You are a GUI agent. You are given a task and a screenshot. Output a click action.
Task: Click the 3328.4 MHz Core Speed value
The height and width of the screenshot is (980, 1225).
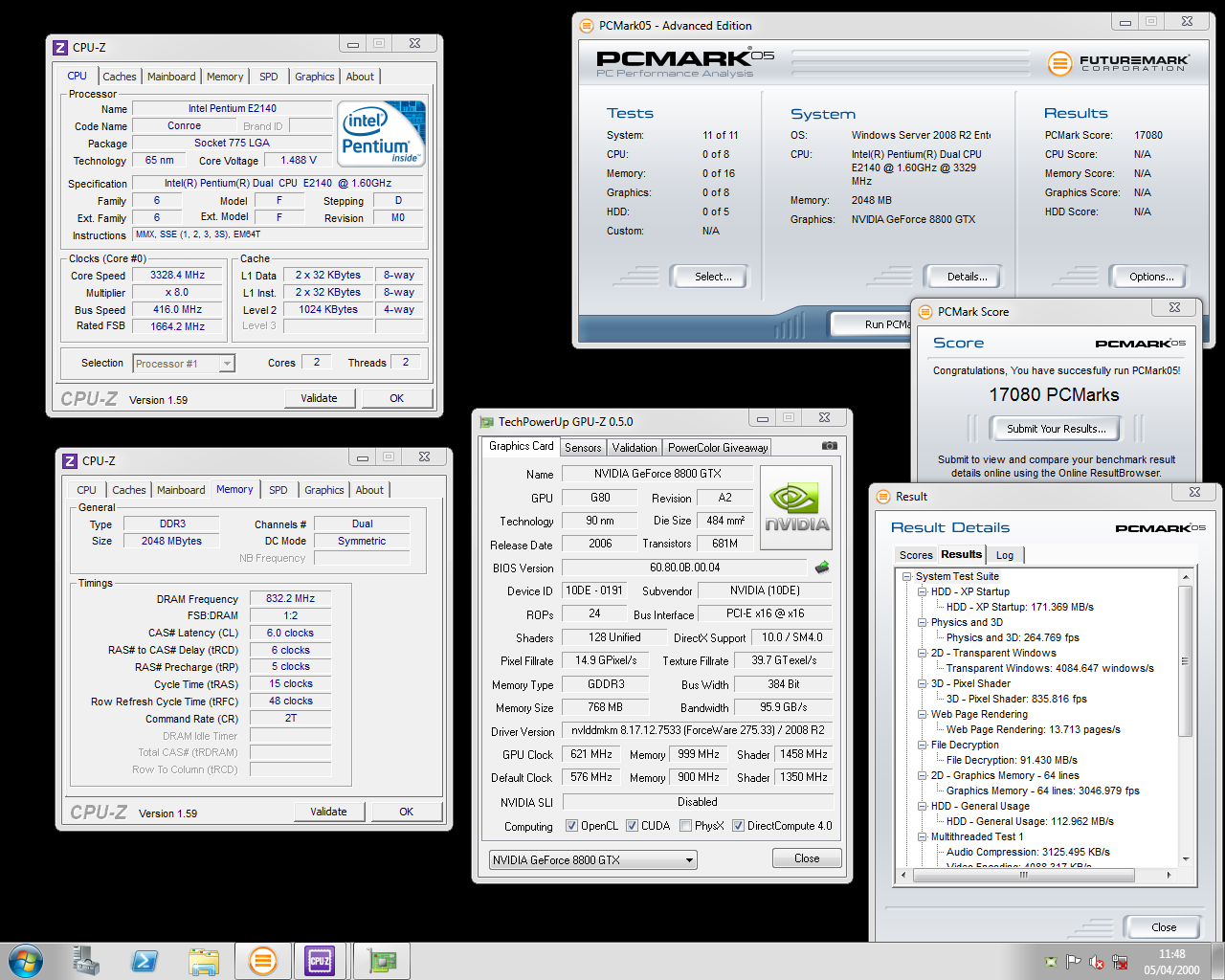click(x=177, y=275)
